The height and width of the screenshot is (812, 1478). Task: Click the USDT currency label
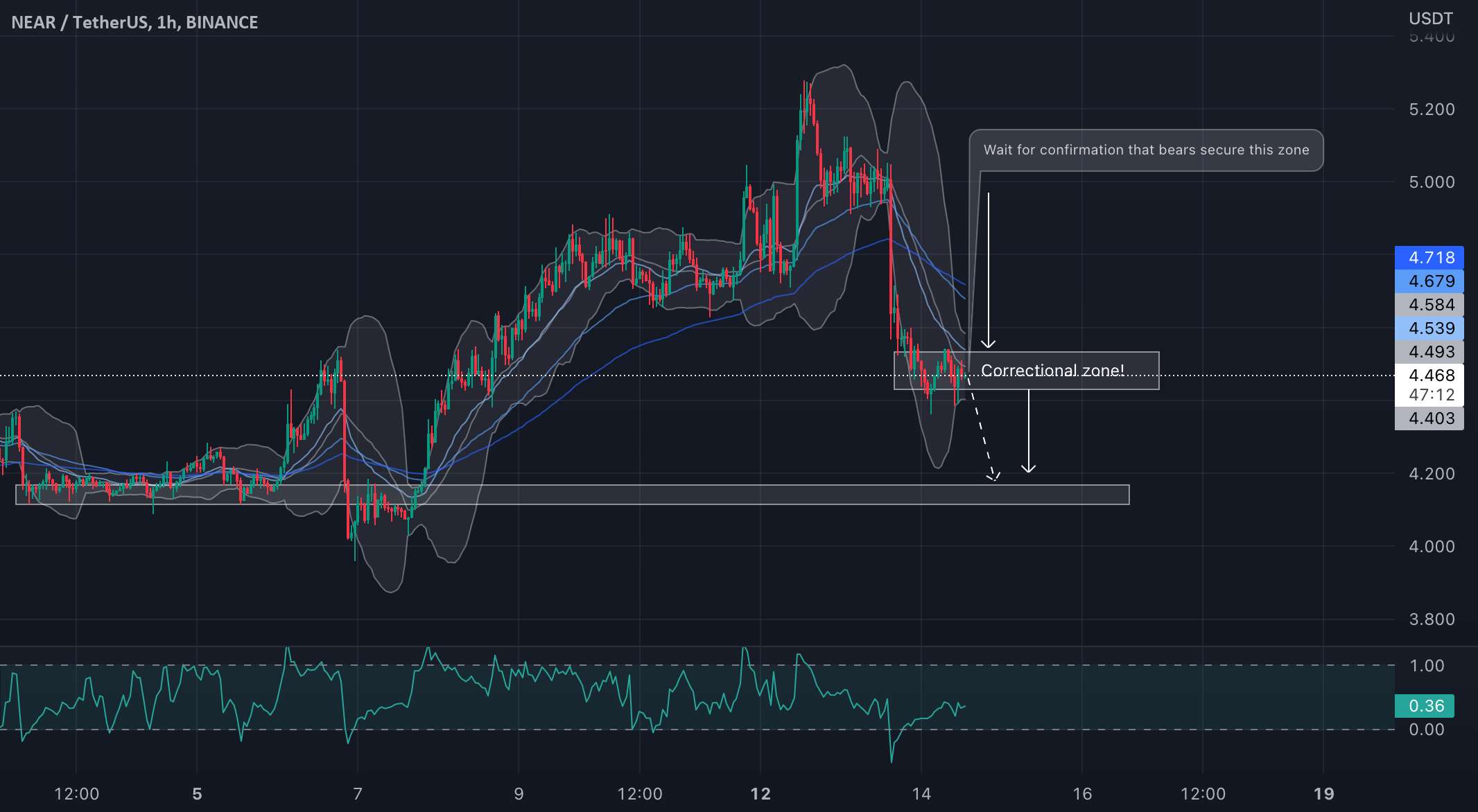click(x=1430, y=18)
